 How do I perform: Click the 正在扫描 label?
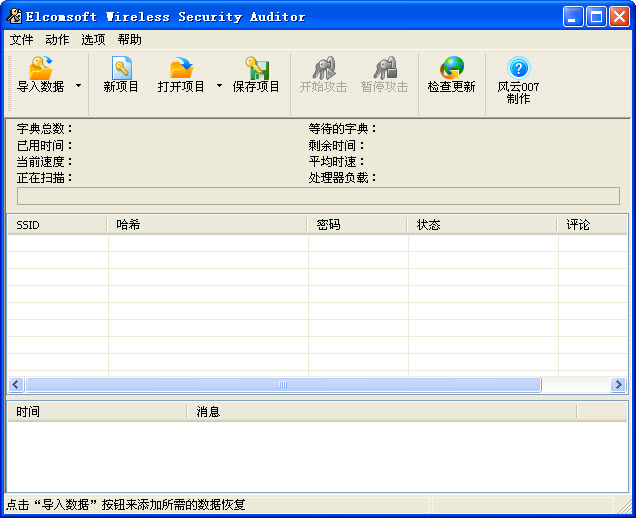[45, 178]
